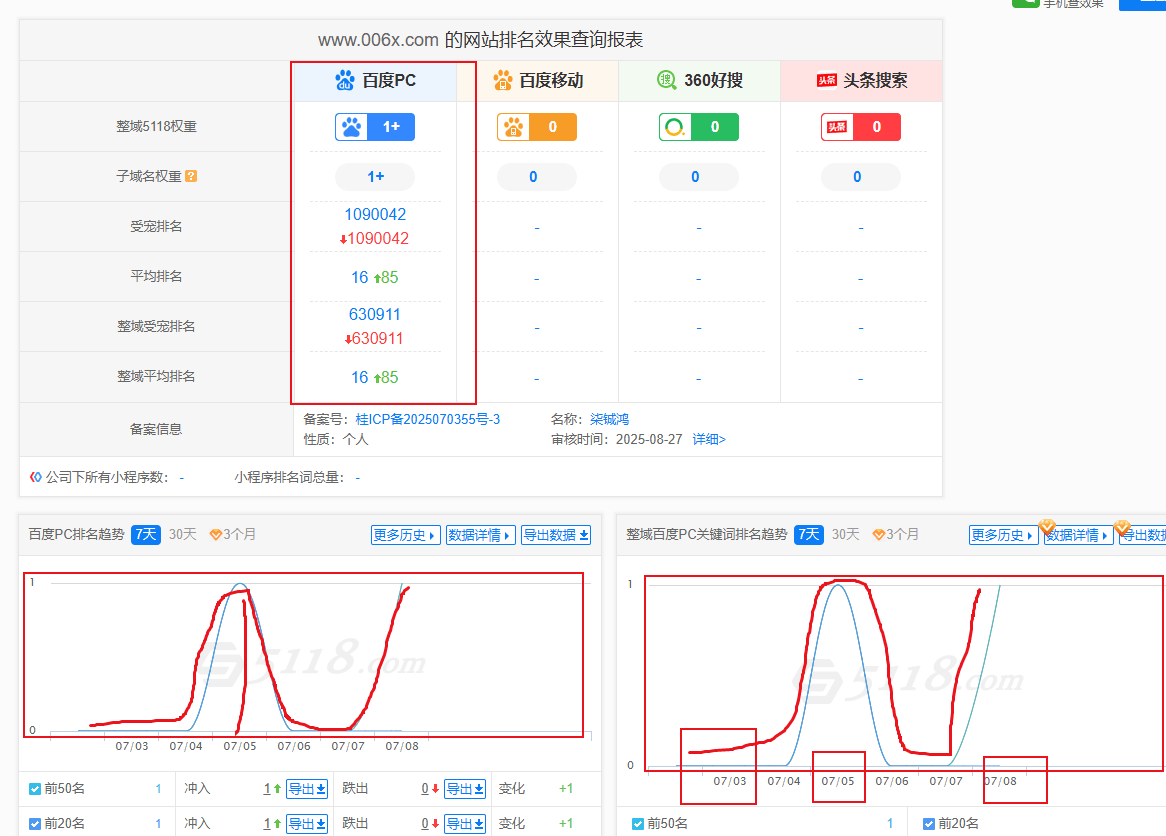Select 3个月 tab in 整域百度PC关键词排名趋势
Viewport: 1166px width, 836px height.
point(902,535)
